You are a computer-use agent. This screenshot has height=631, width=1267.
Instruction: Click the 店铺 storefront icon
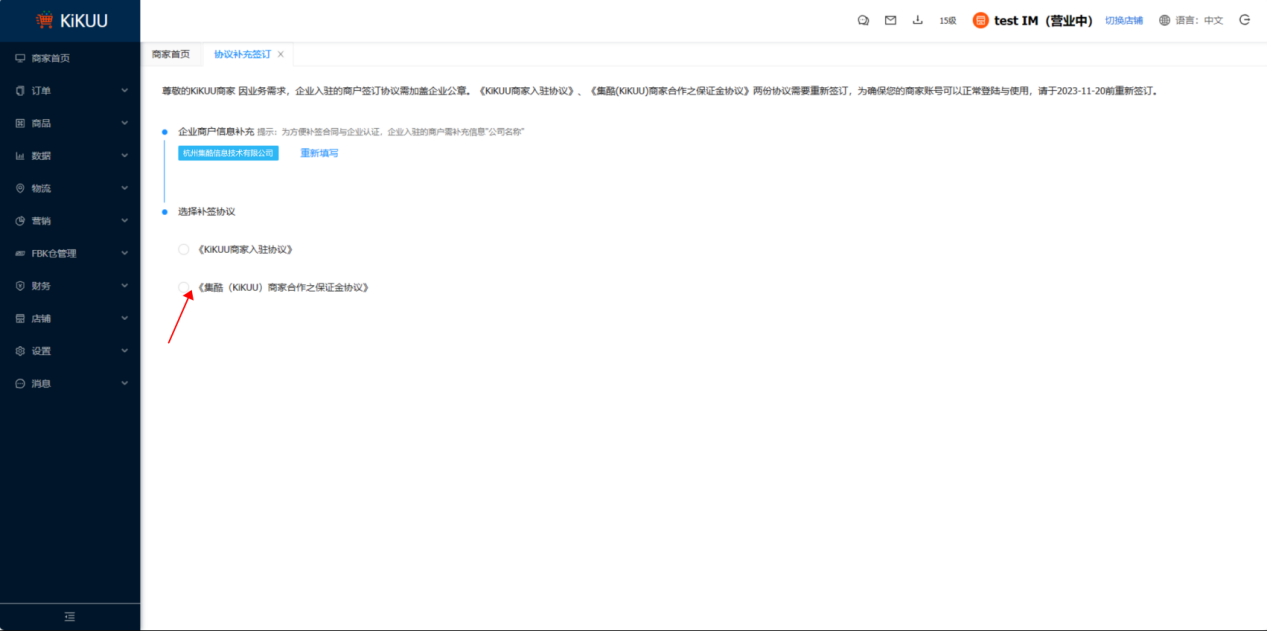(x=20, y=318)
